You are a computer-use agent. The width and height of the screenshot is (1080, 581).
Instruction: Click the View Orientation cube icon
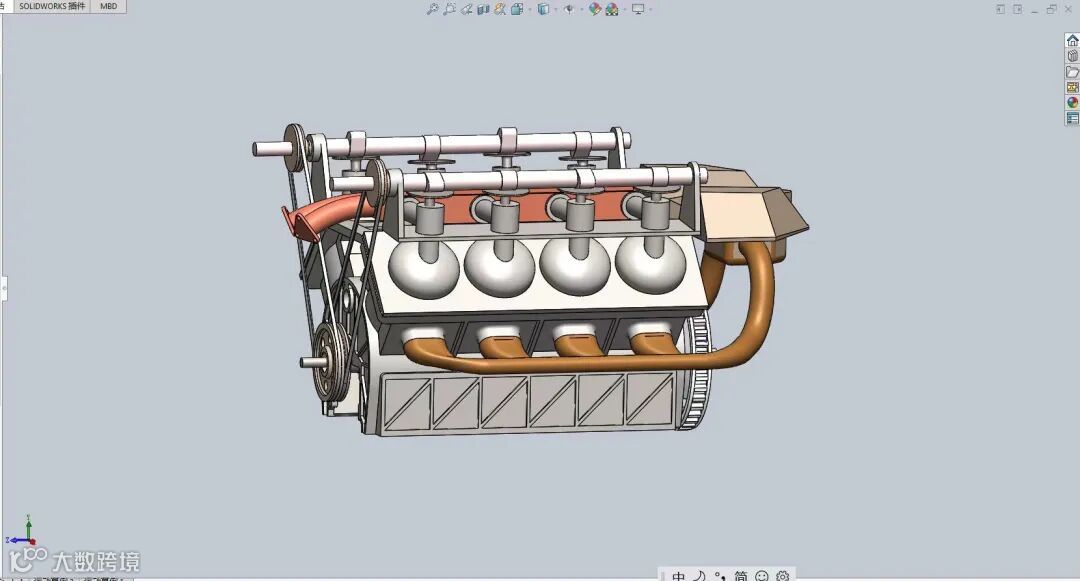point(517,9)
